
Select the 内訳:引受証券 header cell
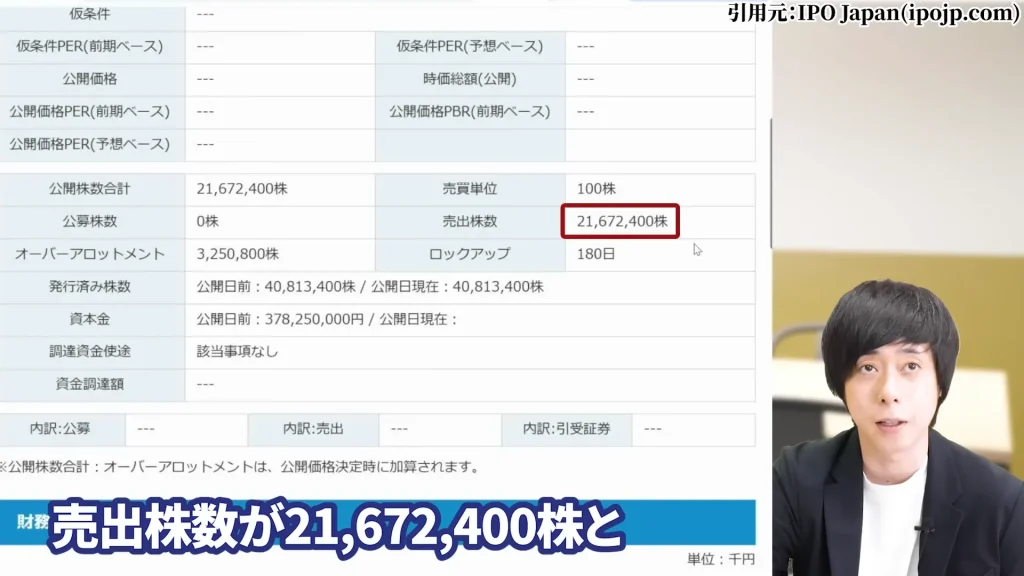click(566, 429)
